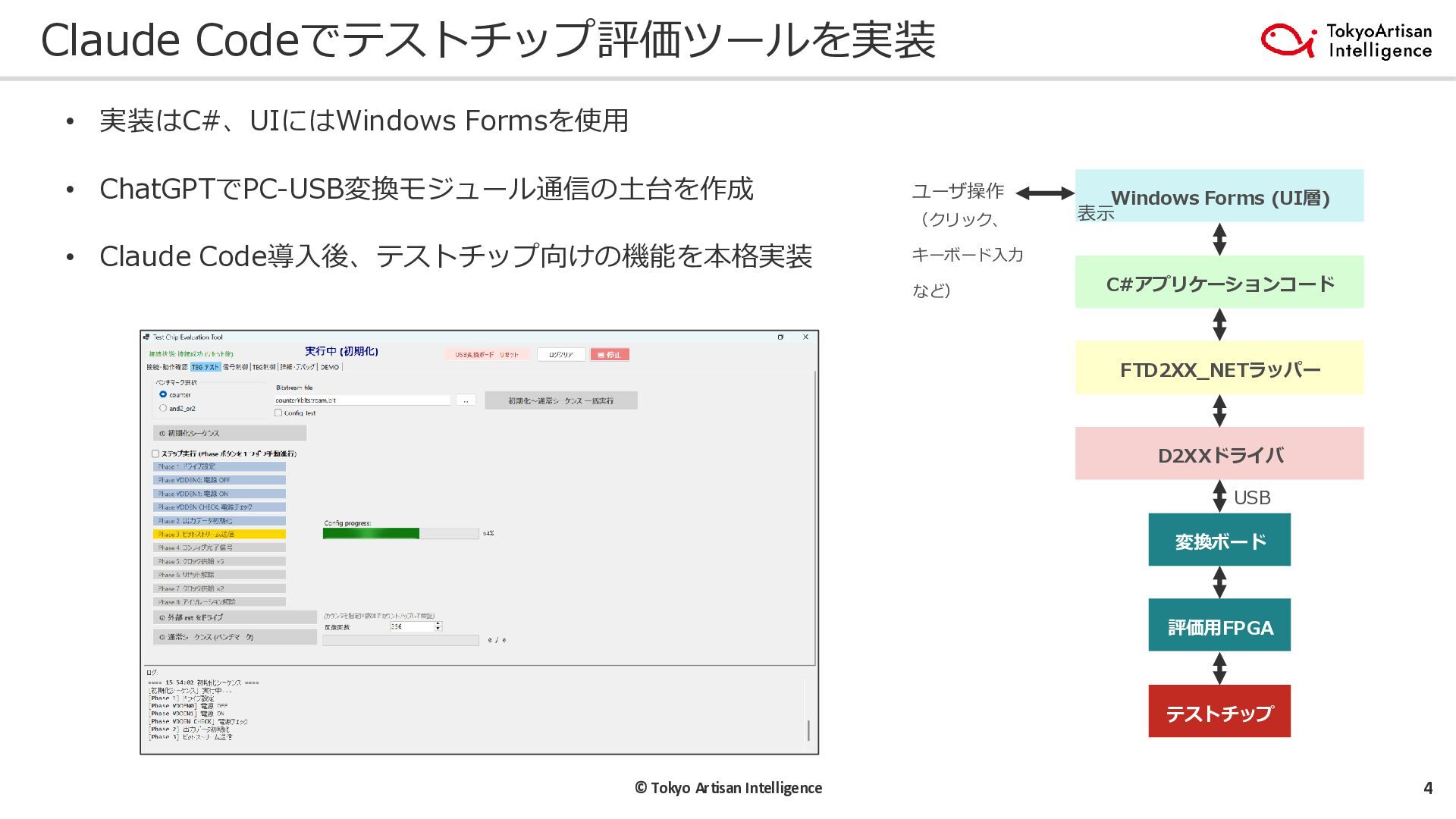Click Phase 4: コンフィグ完了信号 button
The width and height of the screenshot is (1456, 819).
click(x=219, y=548)
